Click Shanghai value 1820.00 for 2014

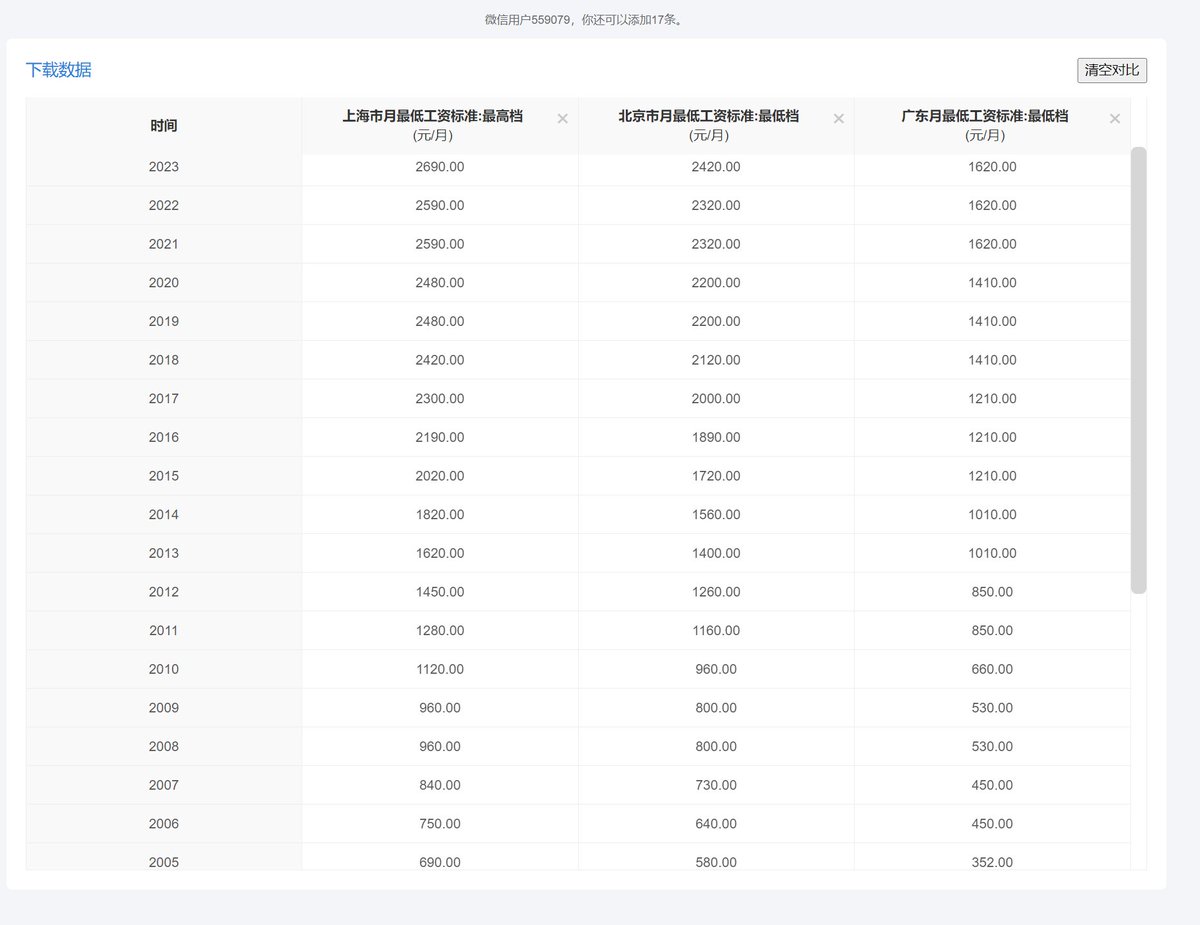pyautogui.click(x=440, y=515)
